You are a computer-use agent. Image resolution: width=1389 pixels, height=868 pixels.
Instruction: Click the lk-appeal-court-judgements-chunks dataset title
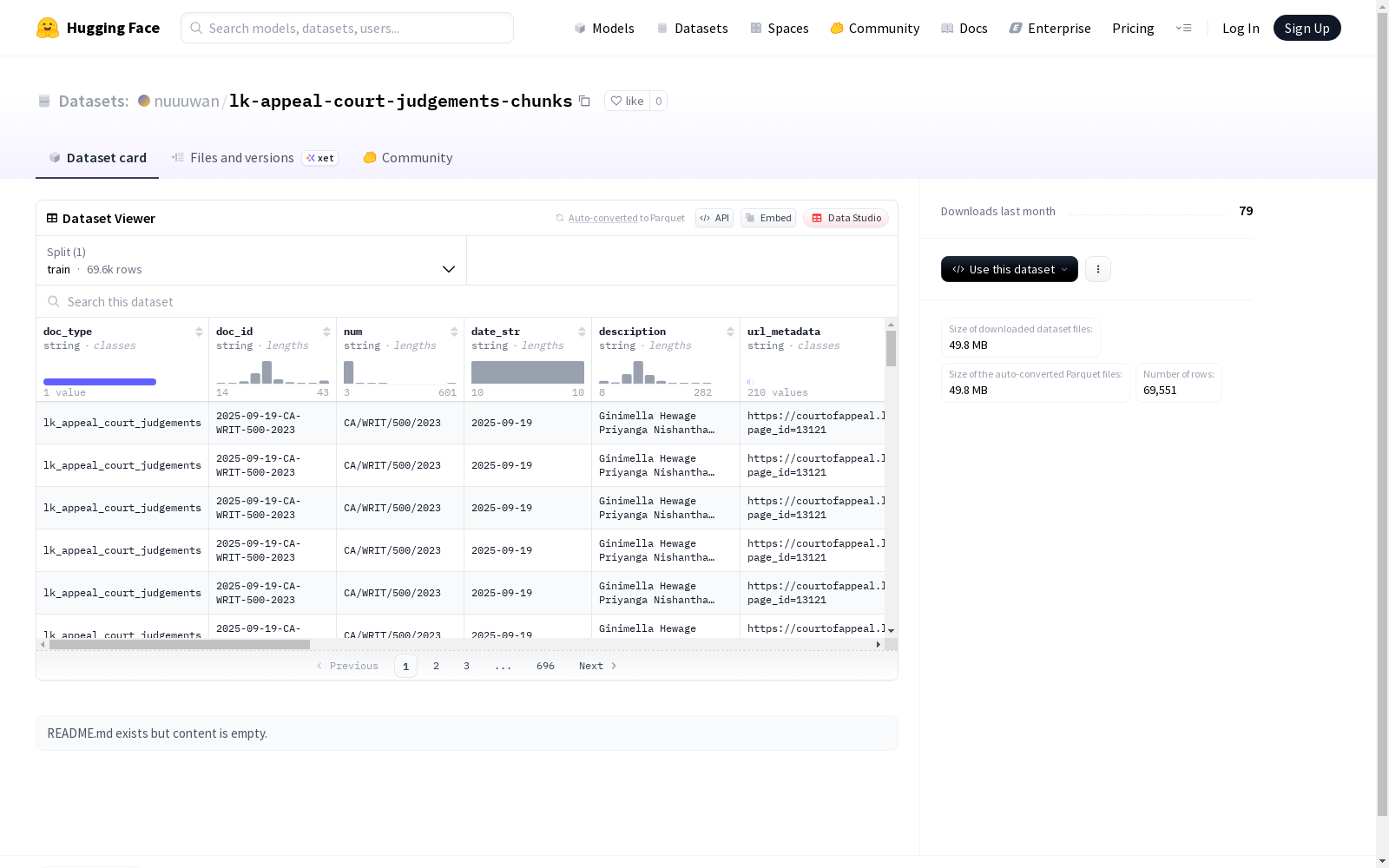(x=401, y=101)
